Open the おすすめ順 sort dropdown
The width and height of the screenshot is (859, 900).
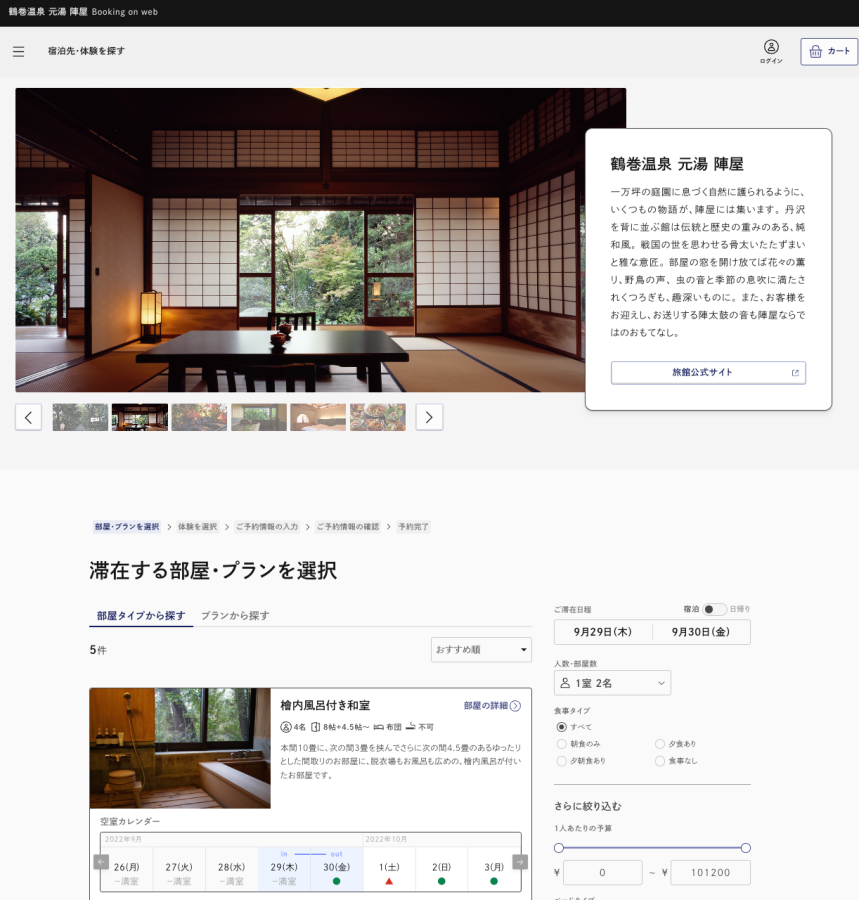pyautogui.click(x=481, y=650)
